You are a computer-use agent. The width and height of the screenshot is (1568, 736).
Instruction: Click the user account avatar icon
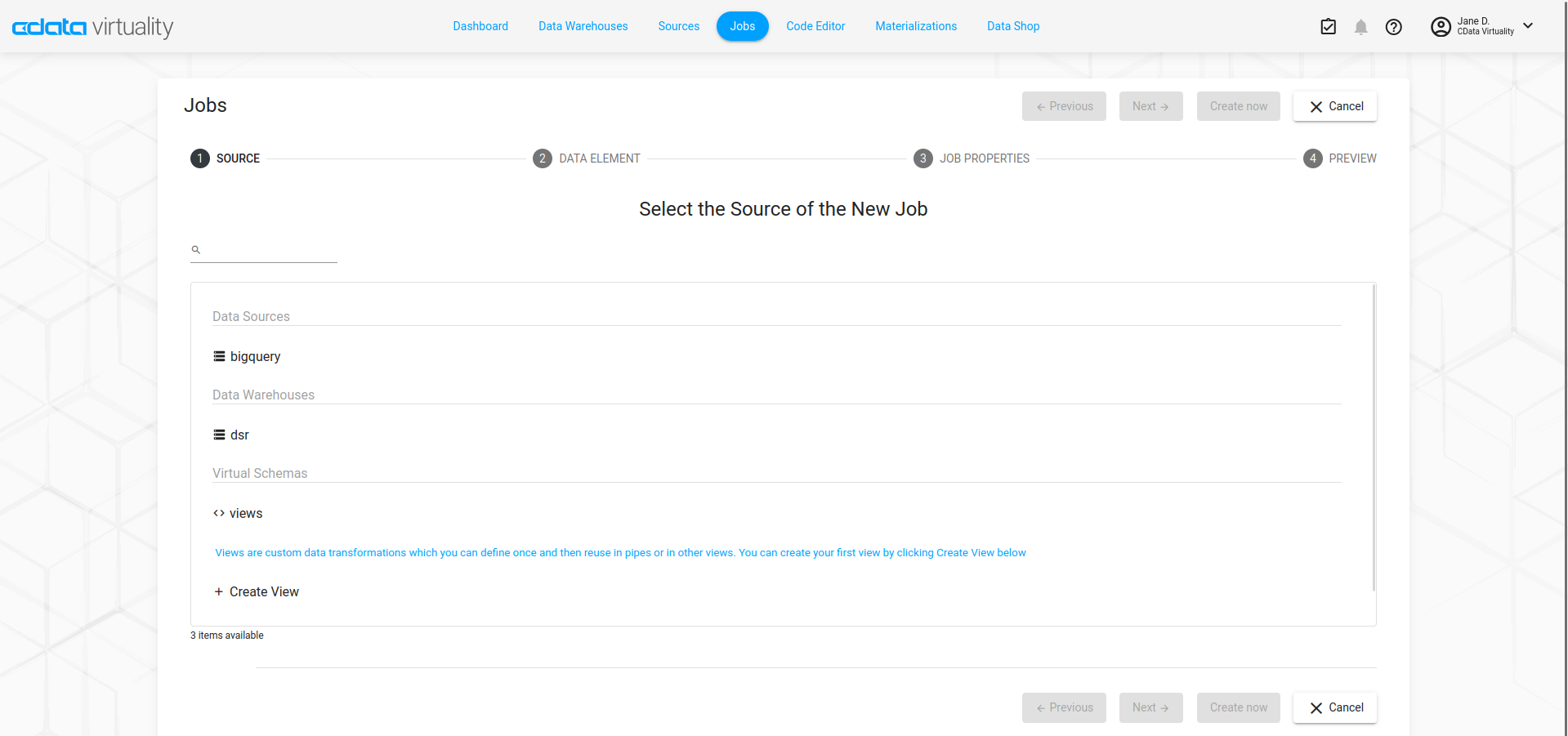1440,27
